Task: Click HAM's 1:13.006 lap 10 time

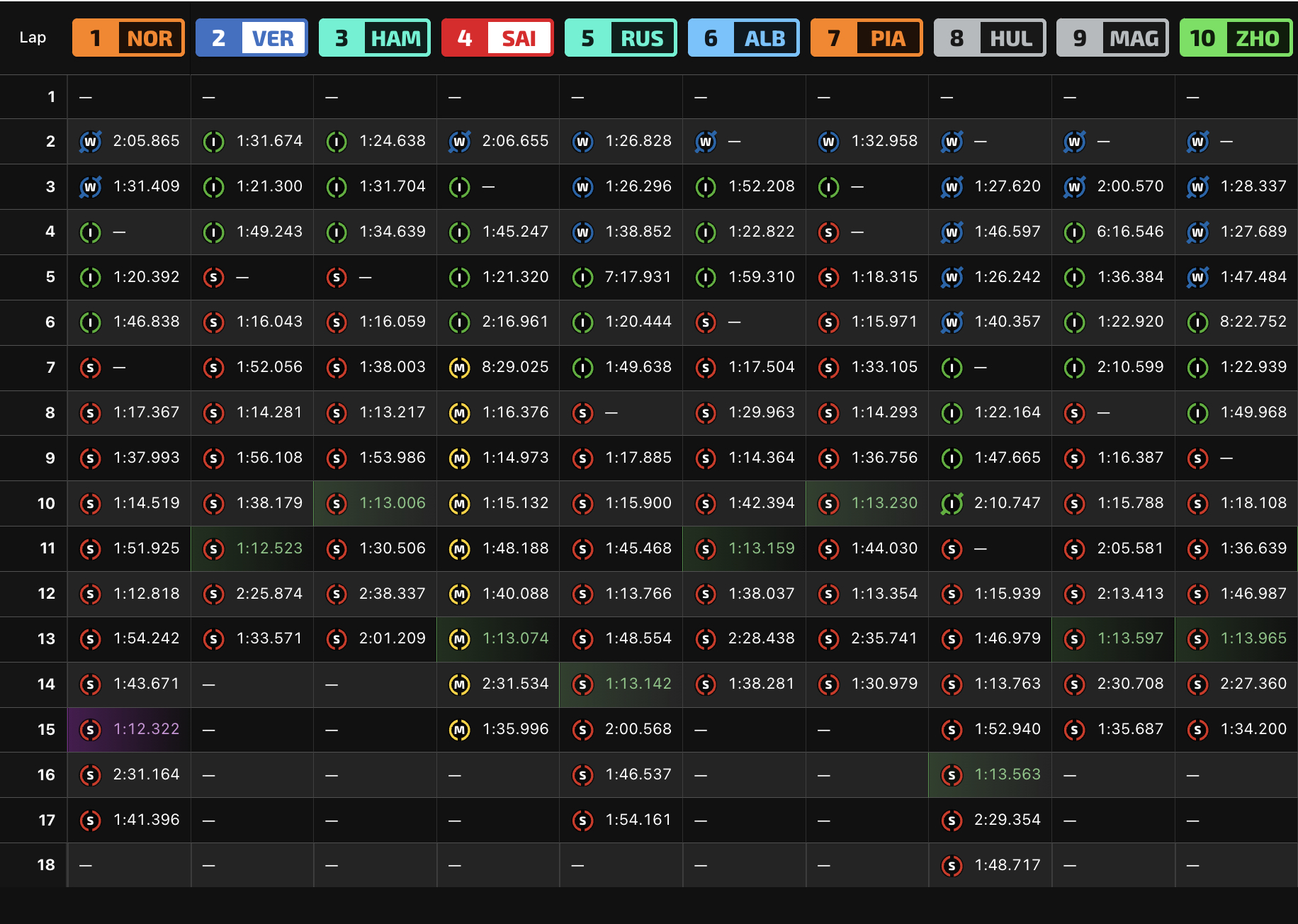Action: 393,503
